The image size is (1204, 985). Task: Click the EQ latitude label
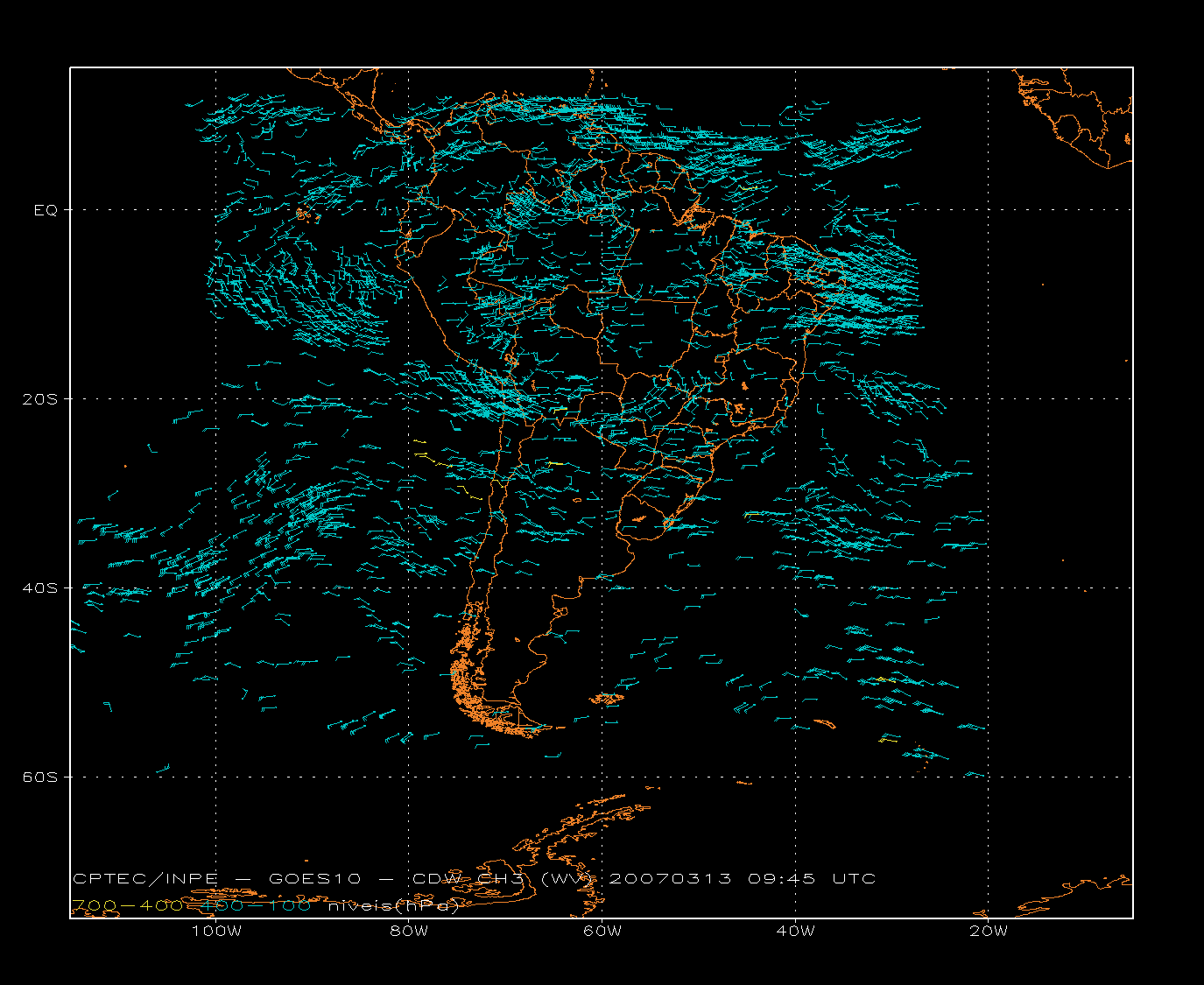point(46,210)
